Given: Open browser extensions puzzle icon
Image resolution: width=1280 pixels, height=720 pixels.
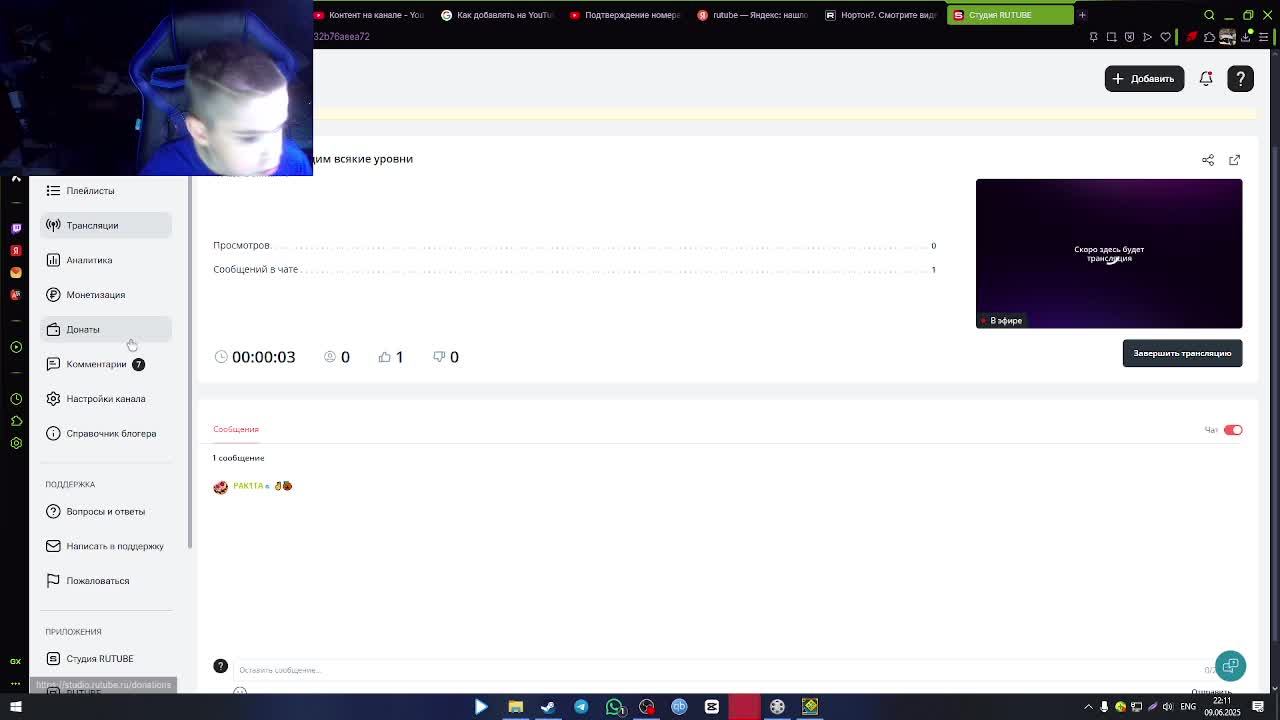Looking at the screenshot, I should [x=1209, y=37].
